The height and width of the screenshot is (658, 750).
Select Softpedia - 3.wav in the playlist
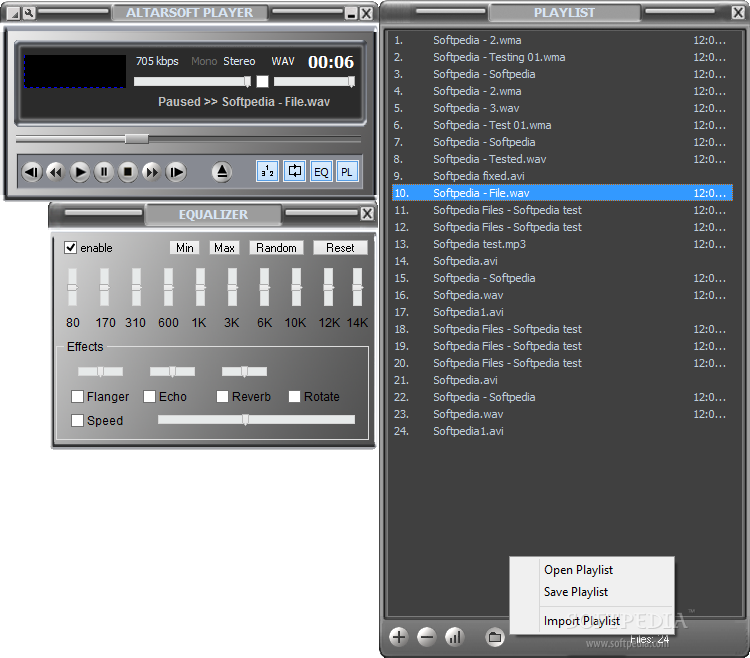(562, 108)
